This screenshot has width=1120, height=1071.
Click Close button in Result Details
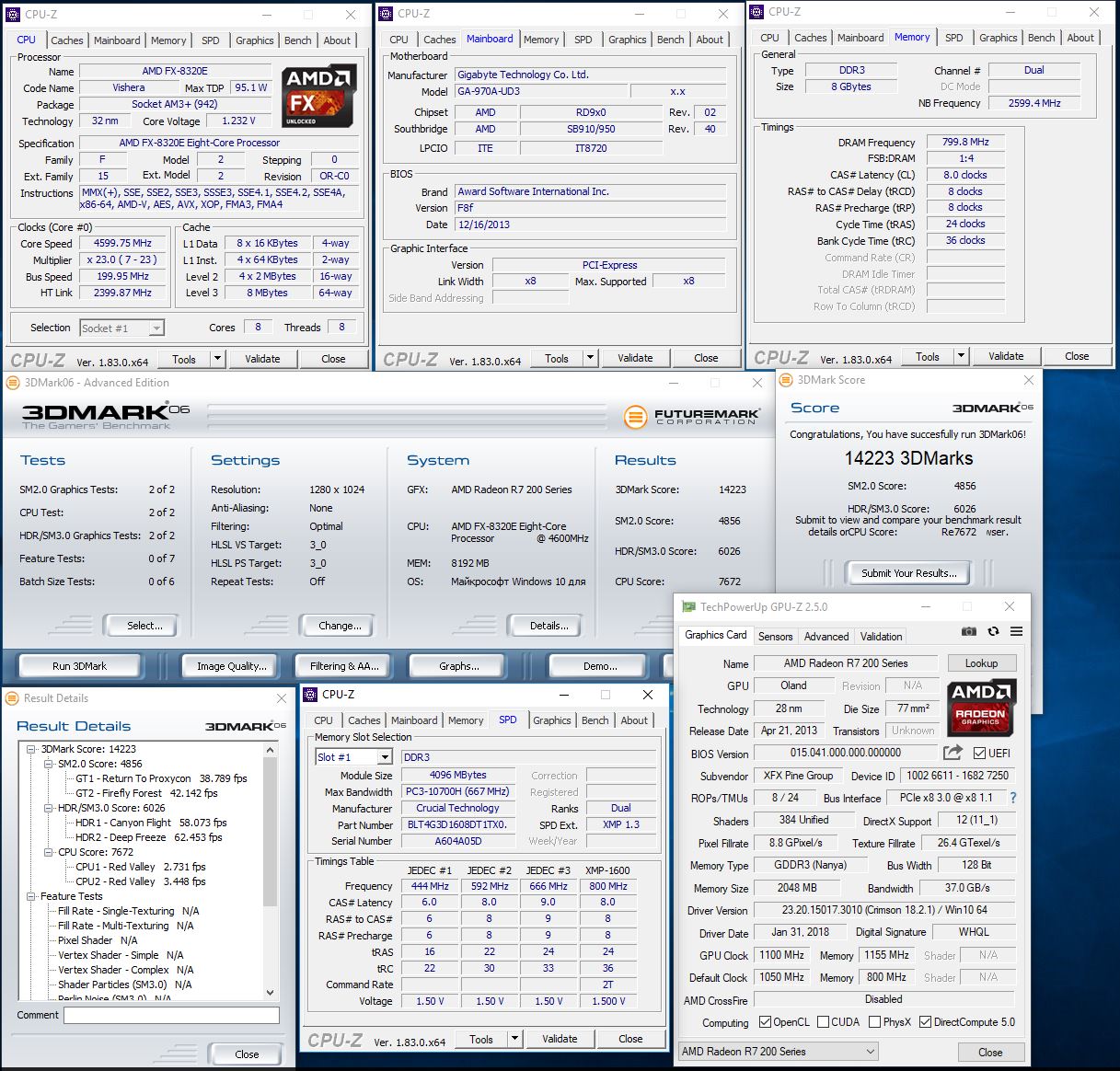pos(247,1054)
